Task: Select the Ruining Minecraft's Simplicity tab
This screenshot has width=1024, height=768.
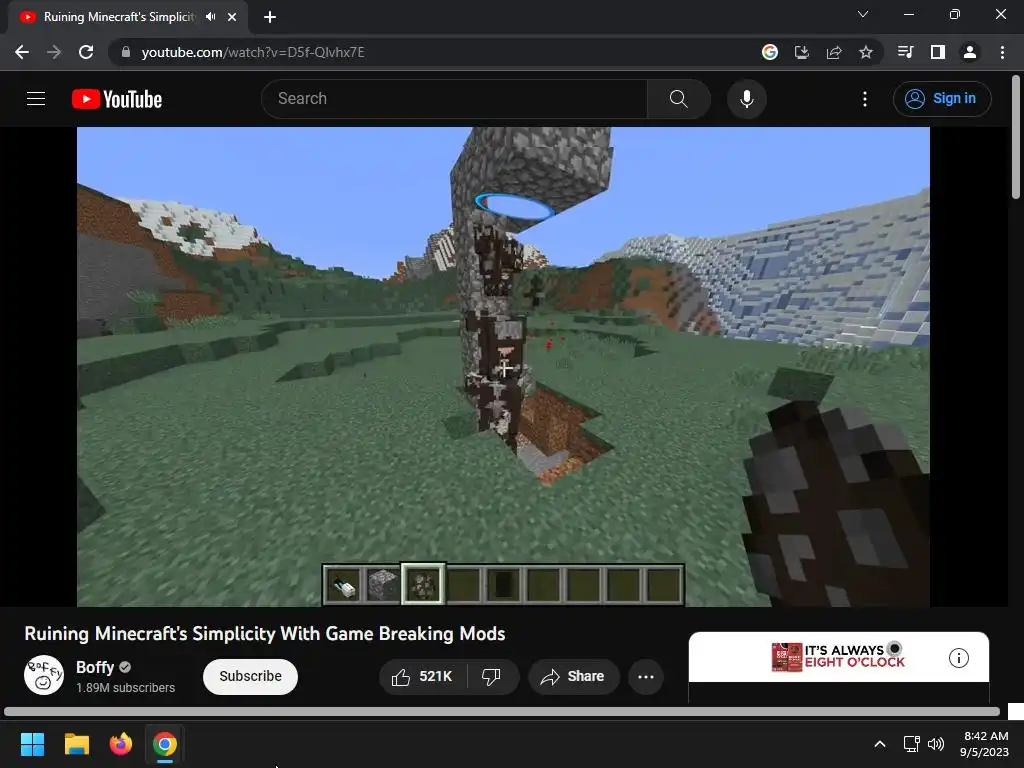Action: [x=119, y=17]
